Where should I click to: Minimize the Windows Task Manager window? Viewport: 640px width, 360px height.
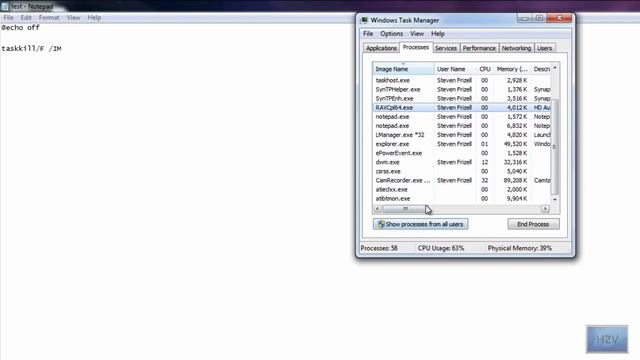pos(524,18)
